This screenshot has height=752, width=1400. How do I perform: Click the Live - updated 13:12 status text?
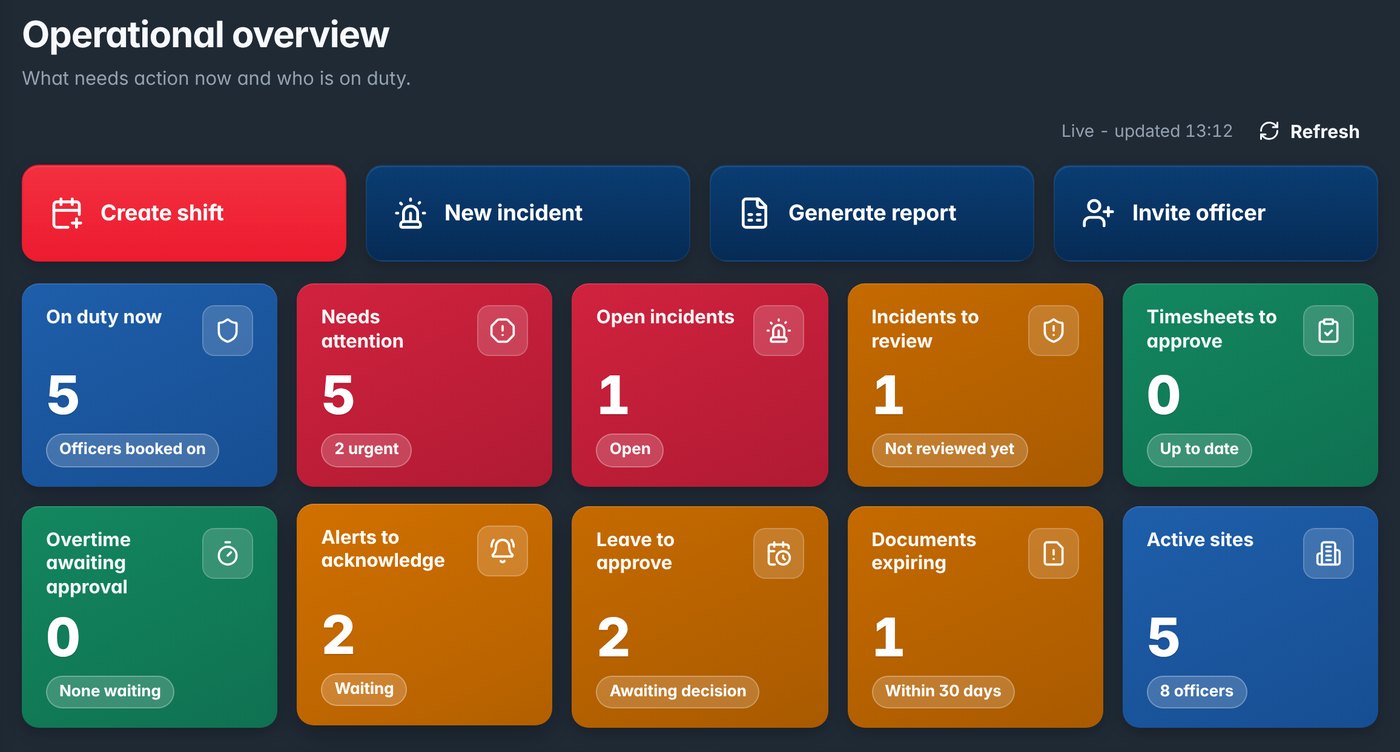(x=1146, y=131)
